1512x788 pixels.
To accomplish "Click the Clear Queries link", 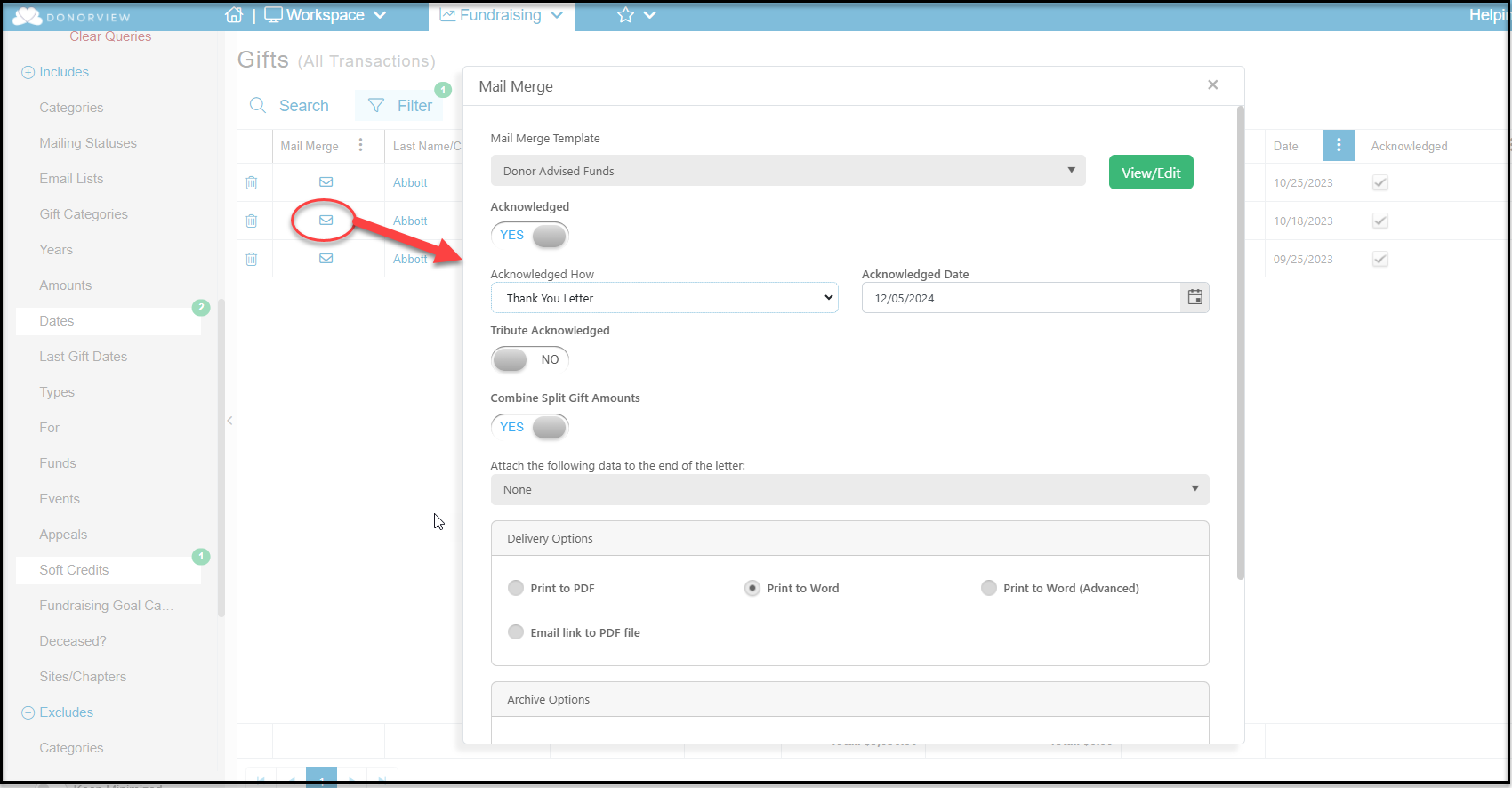I will pyautogui.click(x=110, y=36).
